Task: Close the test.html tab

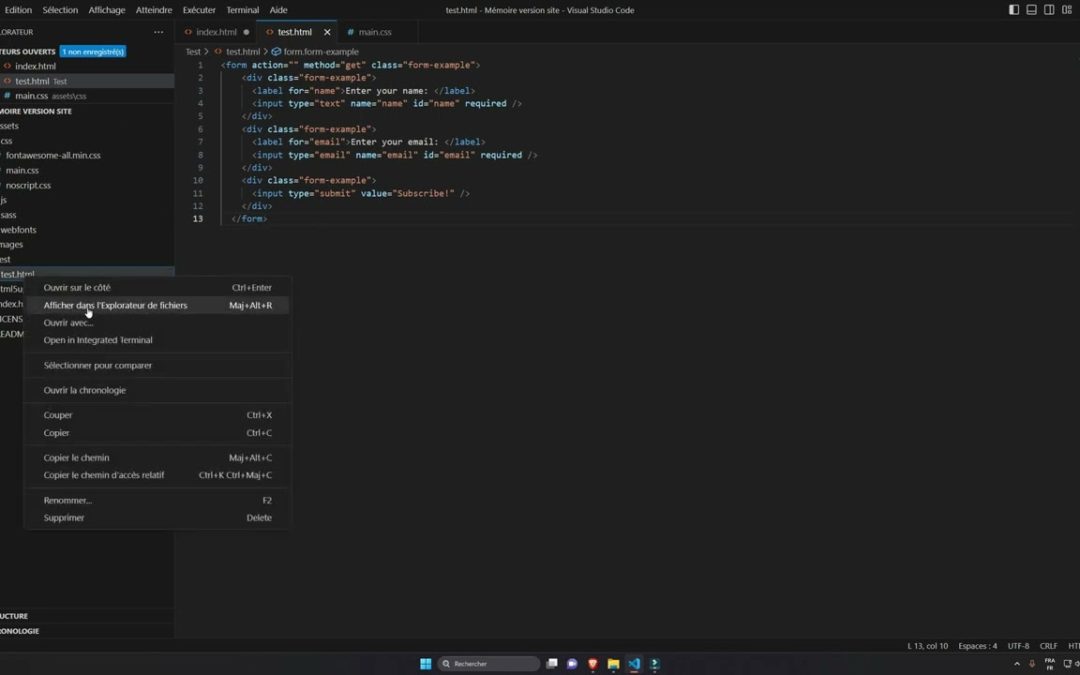Action: click(327, 32)
